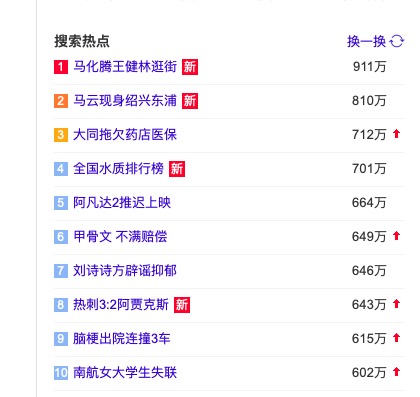Click the 换一换 text to shuffle topics
This screenshot has height=397, width=420.
[x=367, y=42]
